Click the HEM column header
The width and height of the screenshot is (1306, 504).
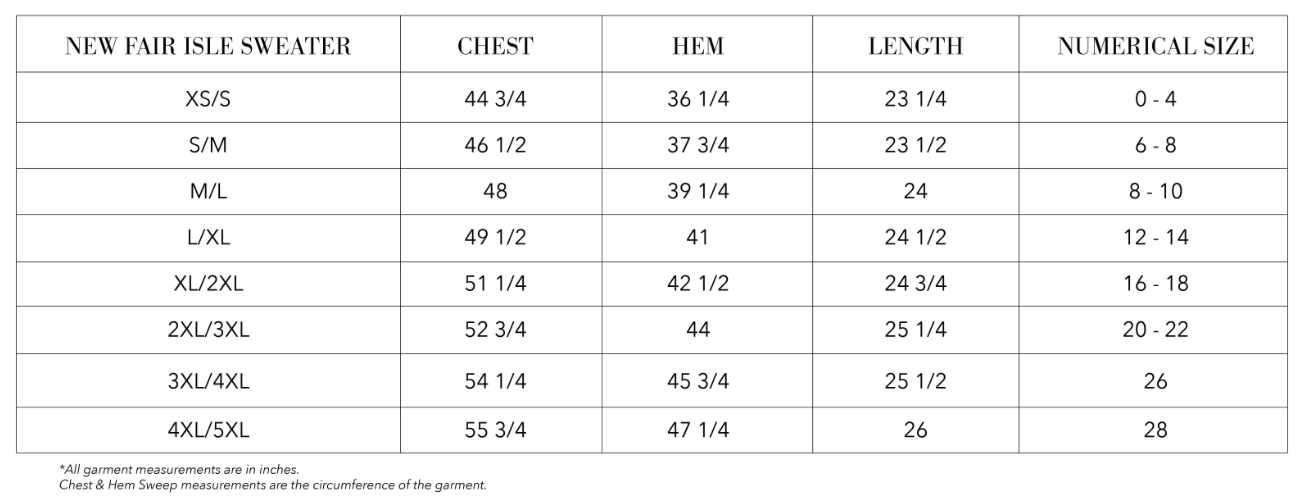(697, 47)
